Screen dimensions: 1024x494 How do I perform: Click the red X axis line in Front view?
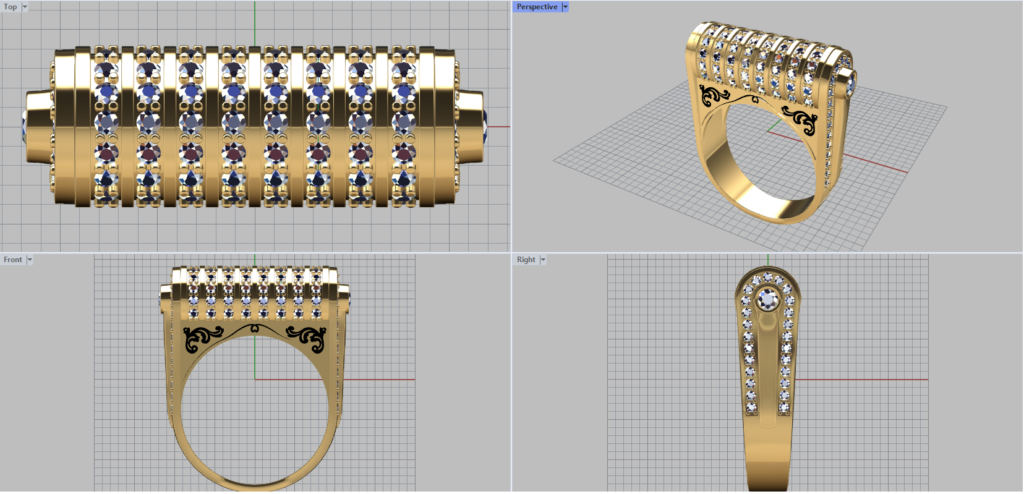pyautogui.click(x=380, y=380)
